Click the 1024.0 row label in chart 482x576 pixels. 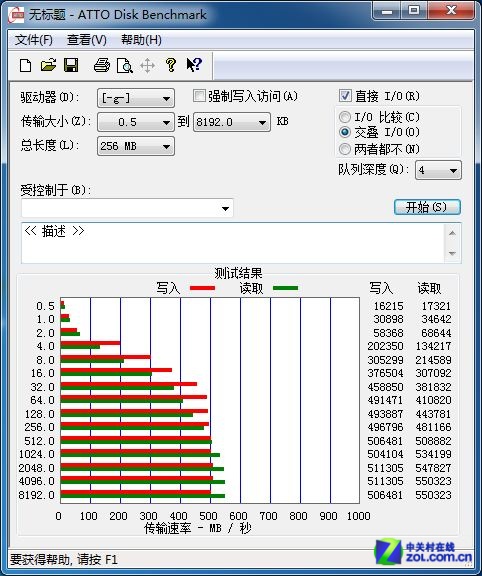pyautogui.click(x=36, y=454)
